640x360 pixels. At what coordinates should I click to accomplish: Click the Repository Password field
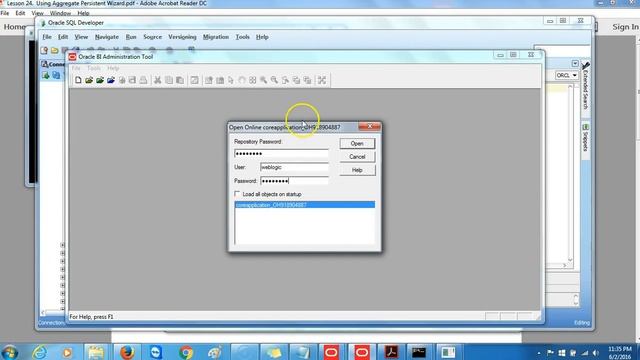pyautogui.click(x=281, y=153)
